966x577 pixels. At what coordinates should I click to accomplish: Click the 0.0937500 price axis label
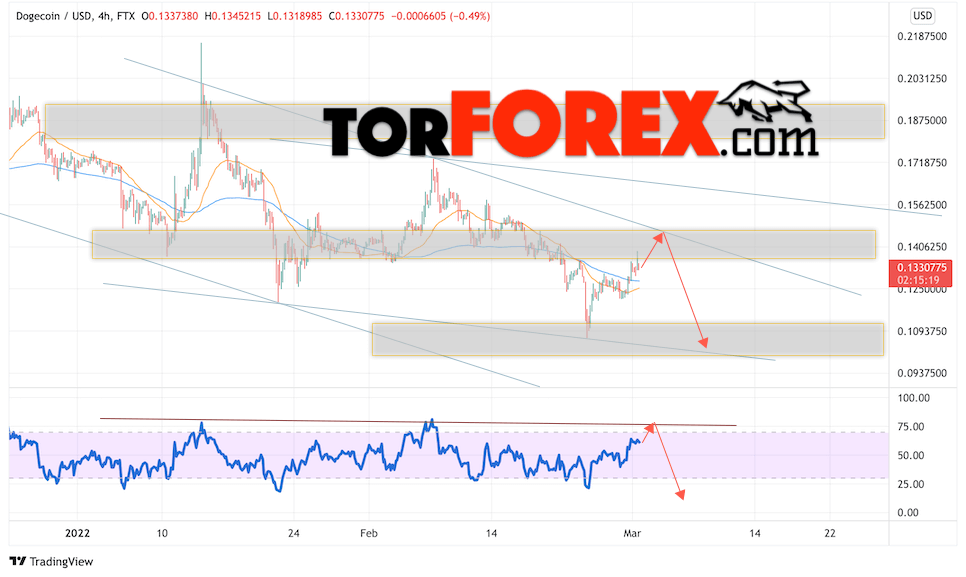(x=922, y=373)
